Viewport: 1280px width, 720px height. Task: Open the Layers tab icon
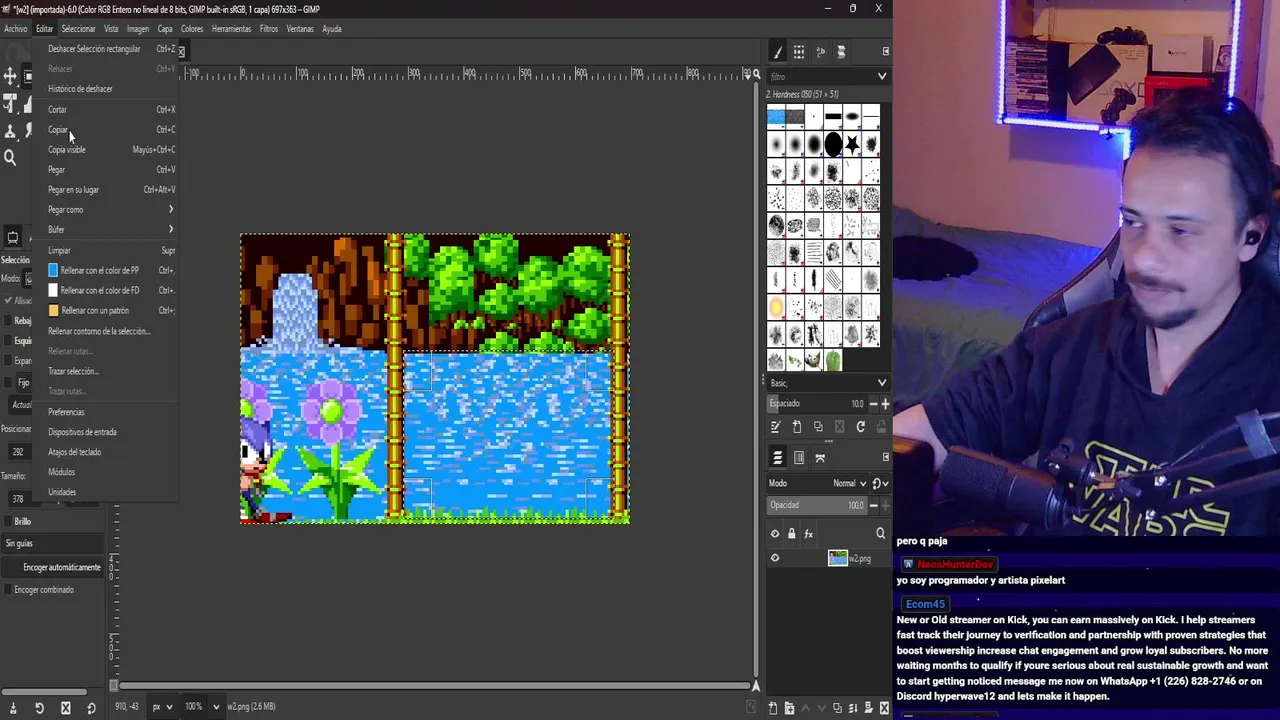coord(777,458)
